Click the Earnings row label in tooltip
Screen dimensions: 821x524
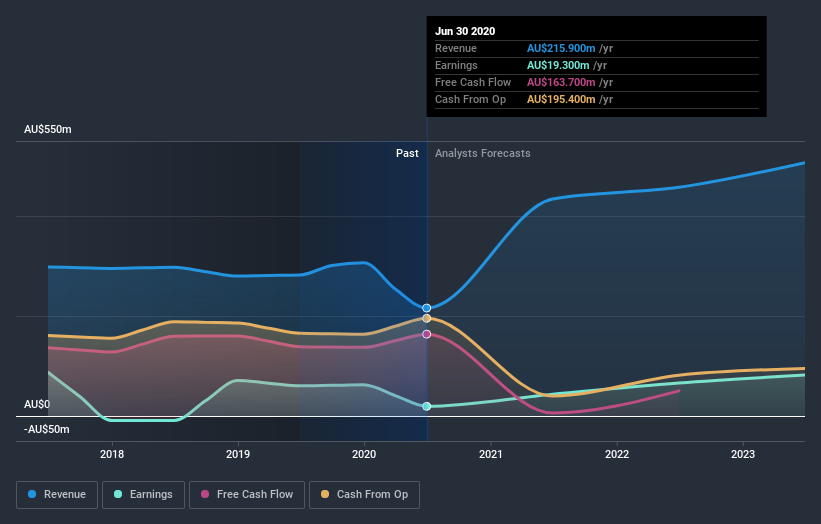pyautogui.click(x=456, y=65)
